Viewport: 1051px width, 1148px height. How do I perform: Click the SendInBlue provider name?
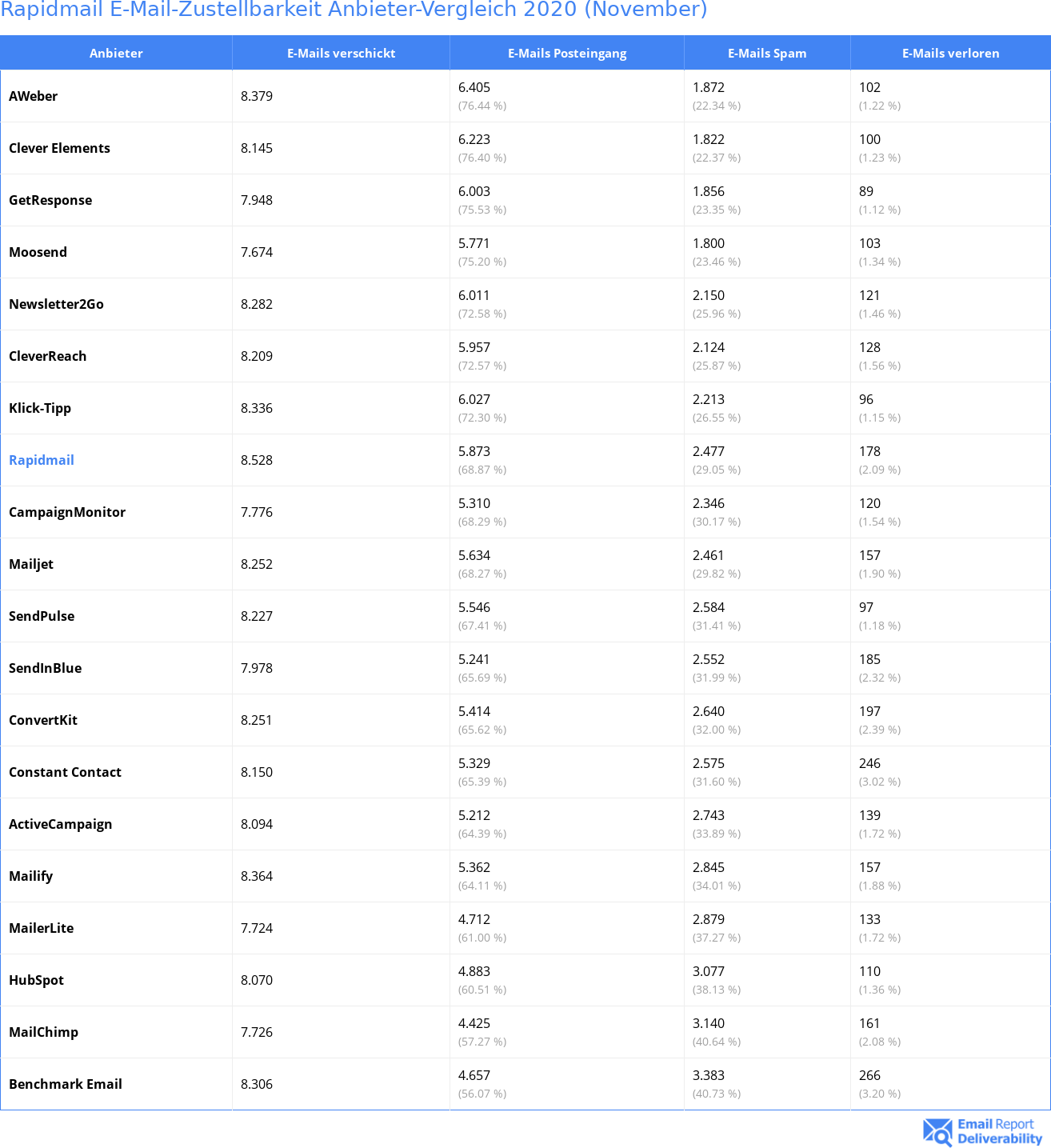46,668
